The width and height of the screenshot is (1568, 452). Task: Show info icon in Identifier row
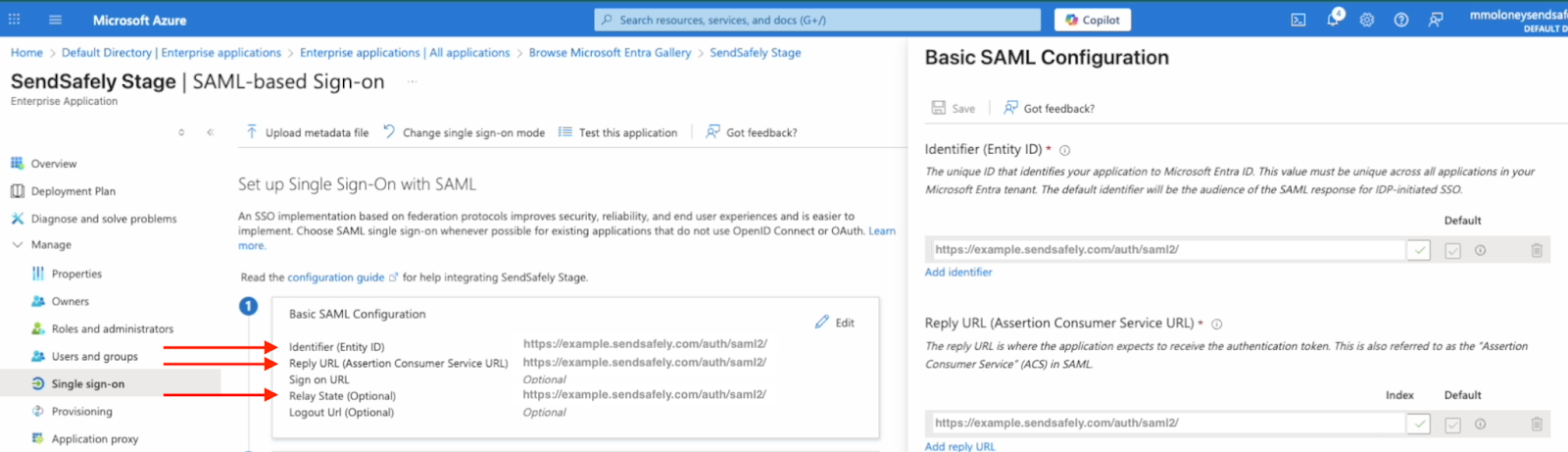1481,250
